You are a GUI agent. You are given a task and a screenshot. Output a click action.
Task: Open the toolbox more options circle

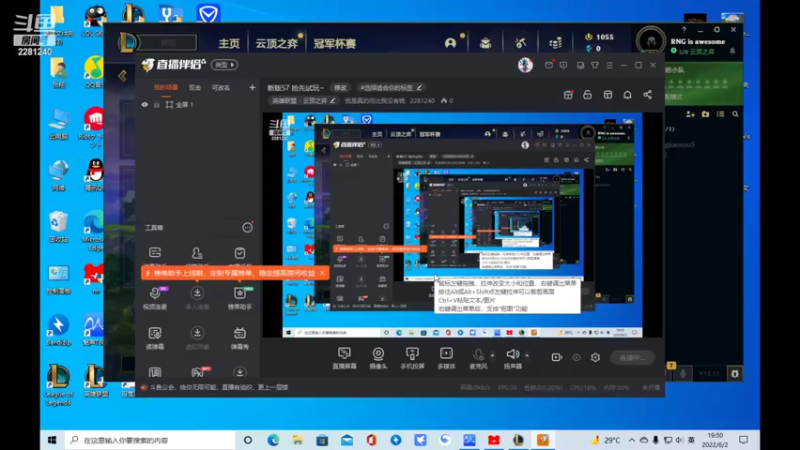[x=247, y=228]
